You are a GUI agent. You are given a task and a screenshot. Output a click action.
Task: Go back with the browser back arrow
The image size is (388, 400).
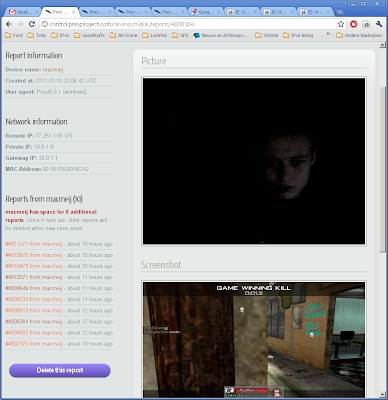pyautogui.click(x=9, y=24)
